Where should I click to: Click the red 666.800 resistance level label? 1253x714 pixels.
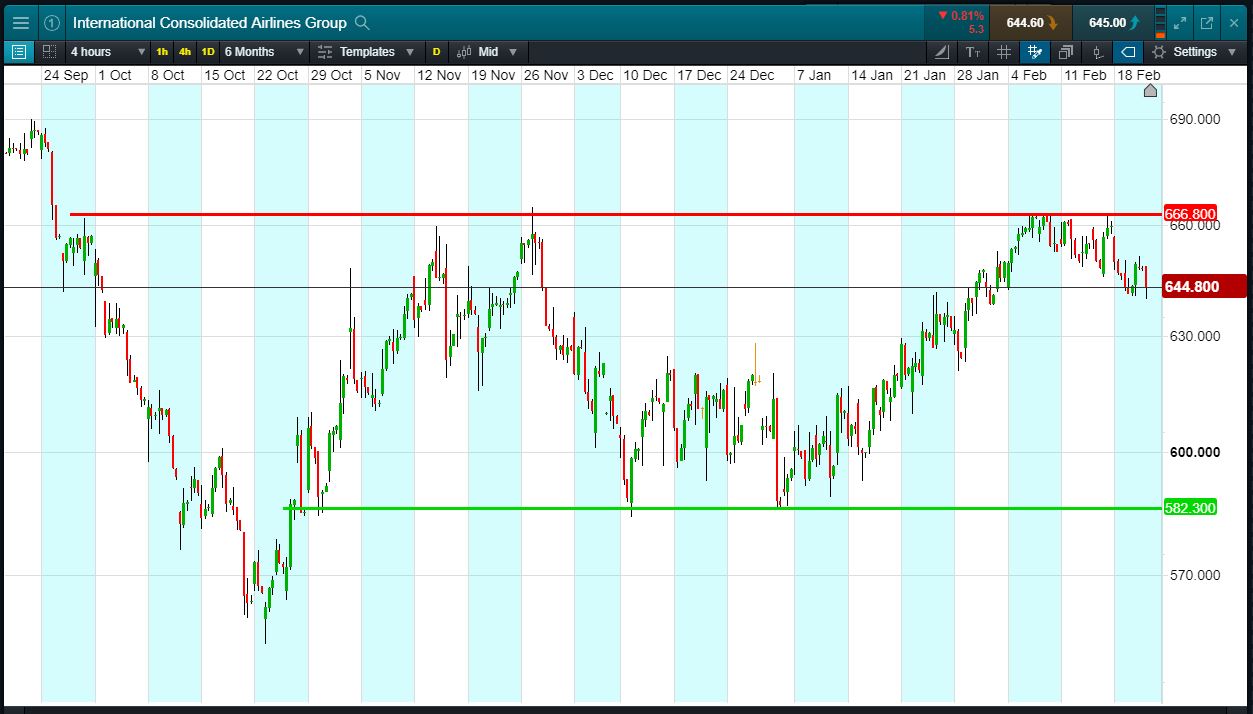(x=1190, y=214)
